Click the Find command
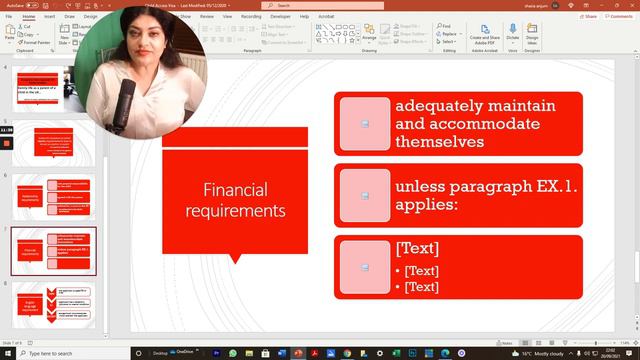This screenshot has width=640, height=360. [x=444, y=26]
